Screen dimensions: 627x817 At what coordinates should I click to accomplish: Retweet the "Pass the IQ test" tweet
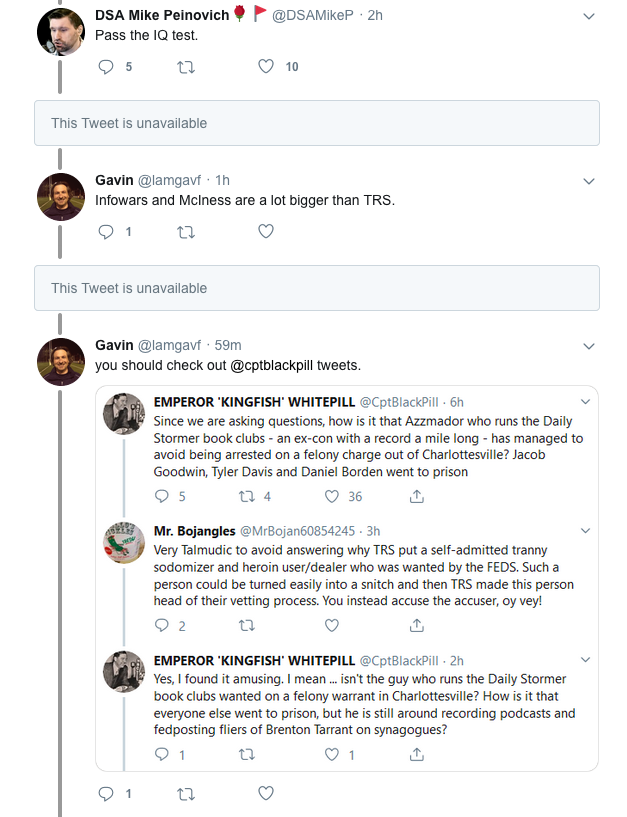point(186,67)
